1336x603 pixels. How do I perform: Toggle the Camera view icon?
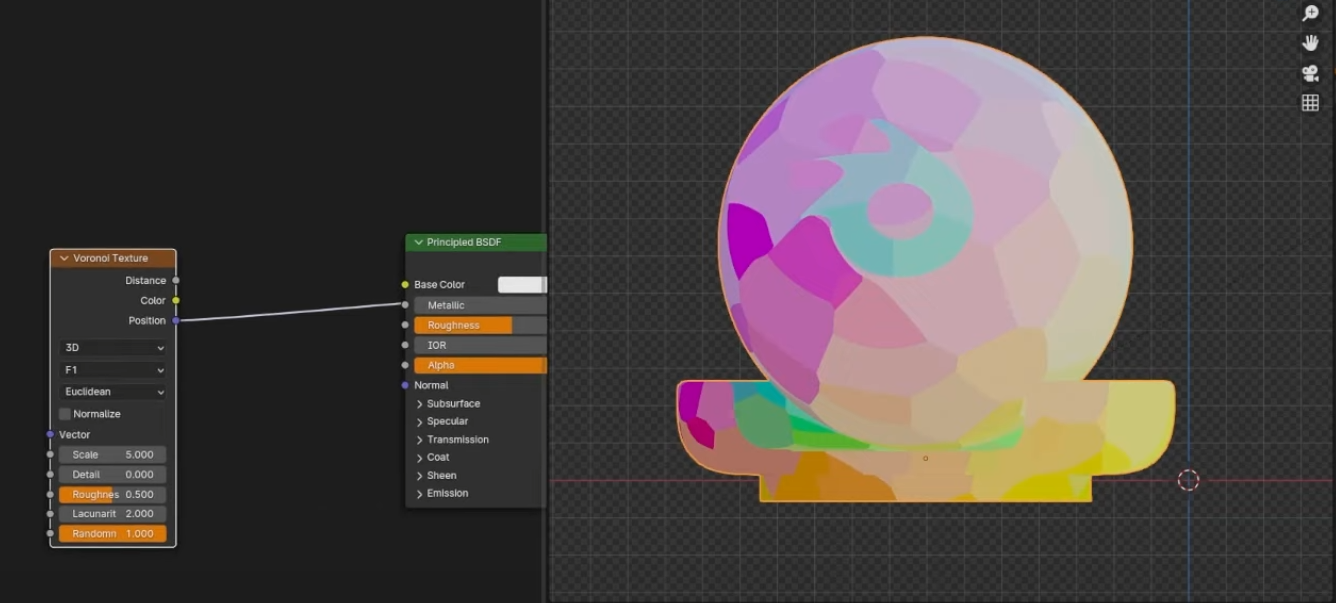coord(1310,72)
